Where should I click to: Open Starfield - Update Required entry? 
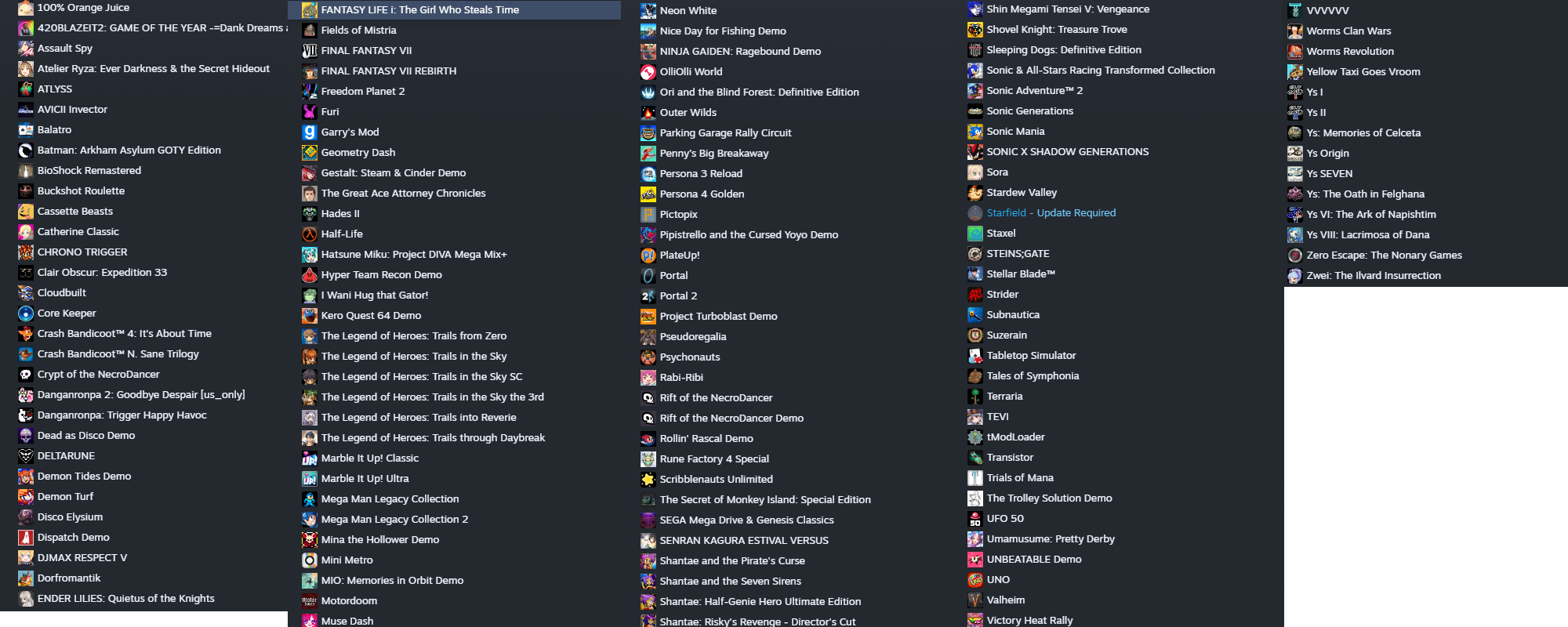tap(1051, 213)
